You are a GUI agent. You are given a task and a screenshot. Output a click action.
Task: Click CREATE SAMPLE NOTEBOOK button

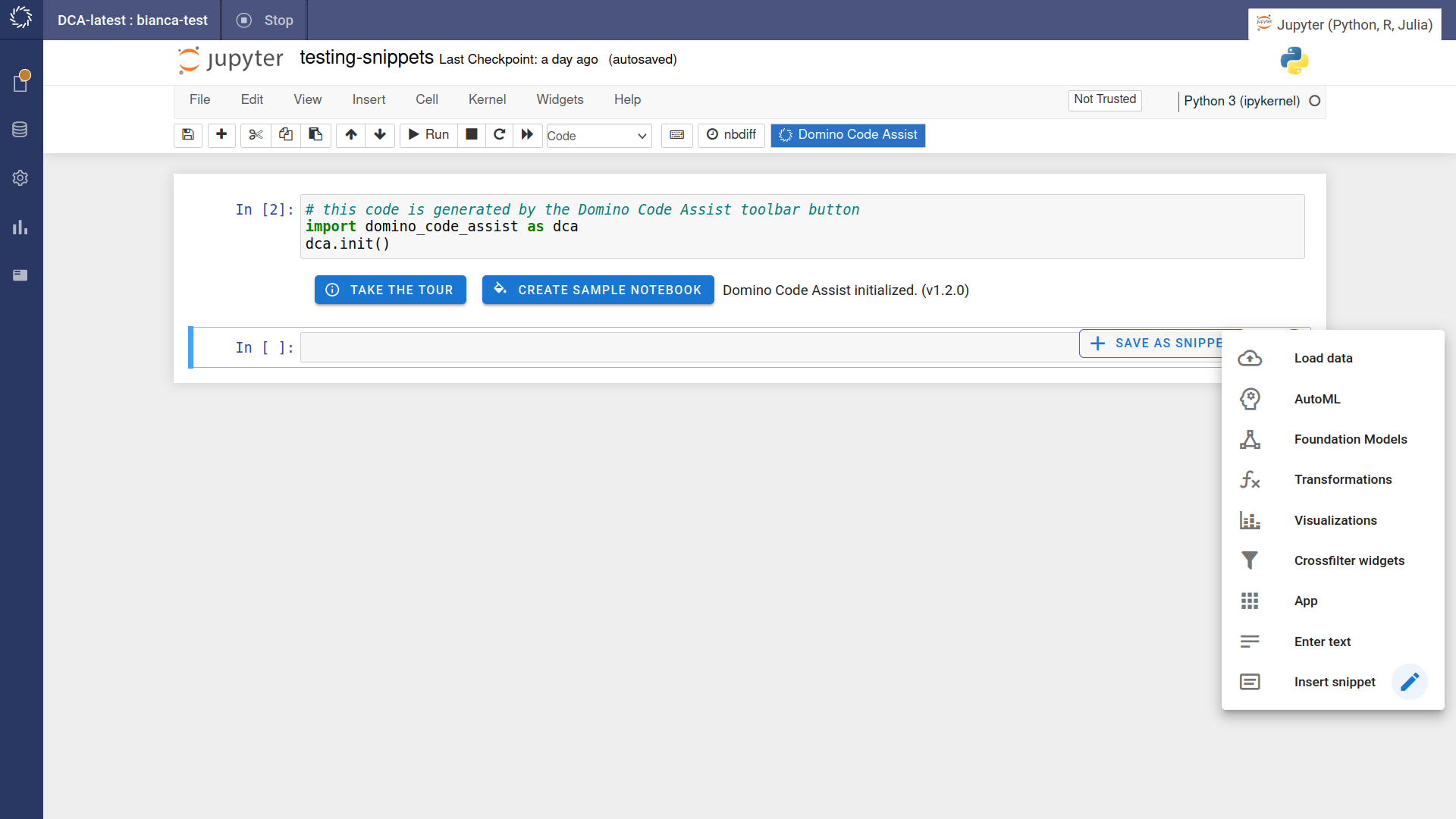[x=598, y=290]
